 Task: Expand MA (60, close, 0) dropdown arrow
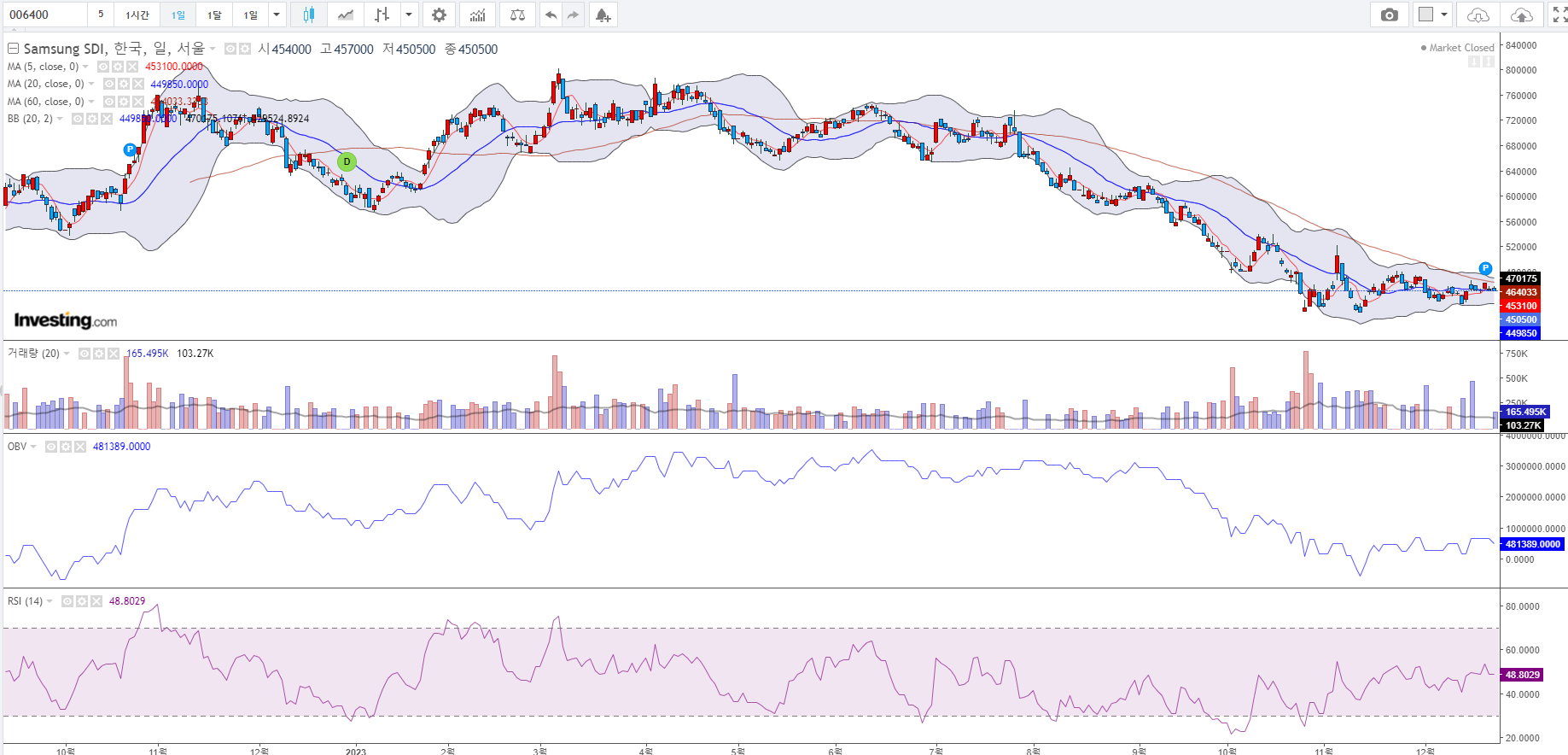tap(91, 102)
